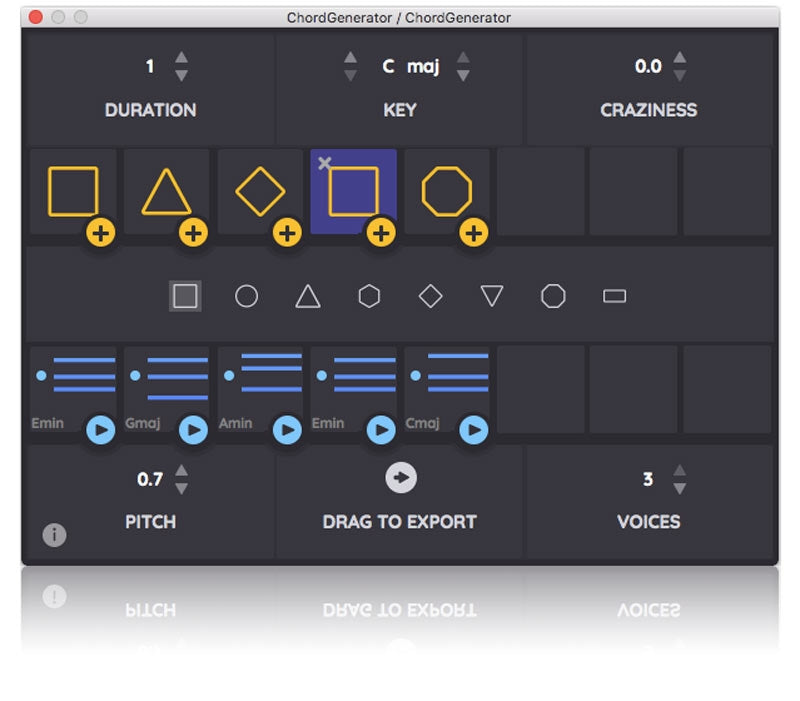Click the Duration value 1

149,66
